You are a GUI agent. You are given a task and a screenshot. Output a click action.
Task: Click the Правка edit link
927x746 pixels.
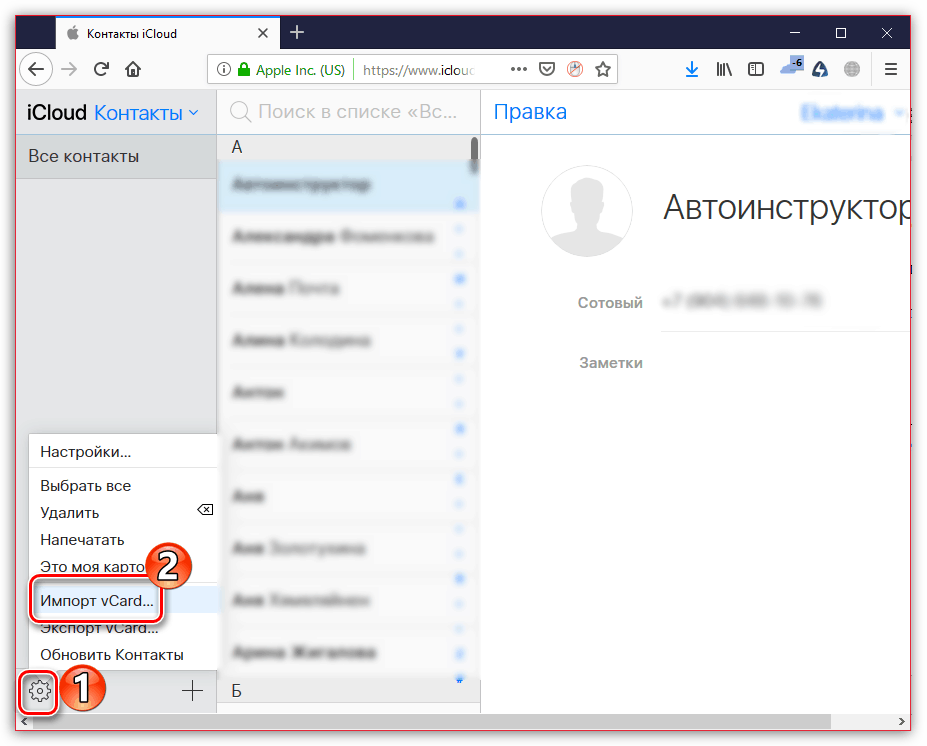pyautogui.click(x=530, y=112)
